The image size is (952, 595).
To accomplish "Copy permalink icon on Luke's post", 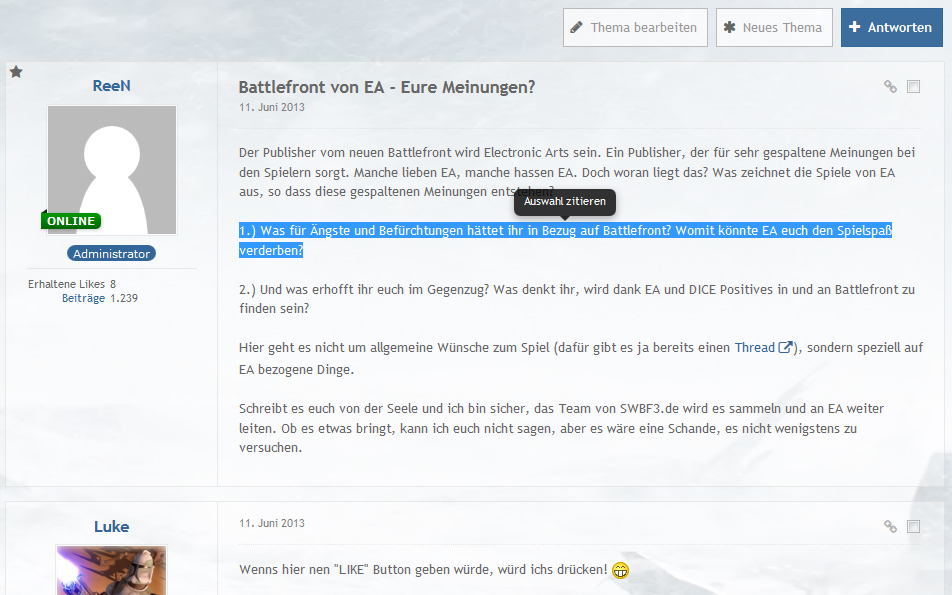I will click(890, 526).
